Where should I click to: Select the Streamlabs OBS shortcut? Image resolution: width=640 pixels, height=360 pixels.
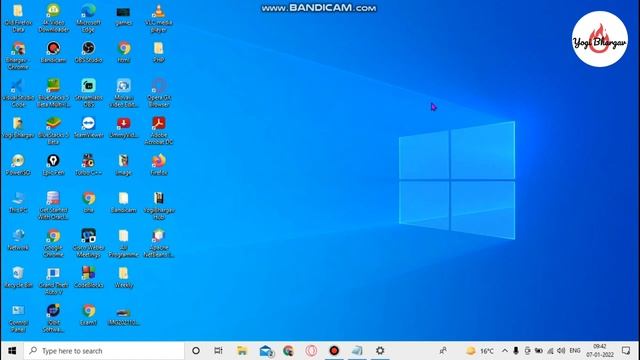(88, 93)
